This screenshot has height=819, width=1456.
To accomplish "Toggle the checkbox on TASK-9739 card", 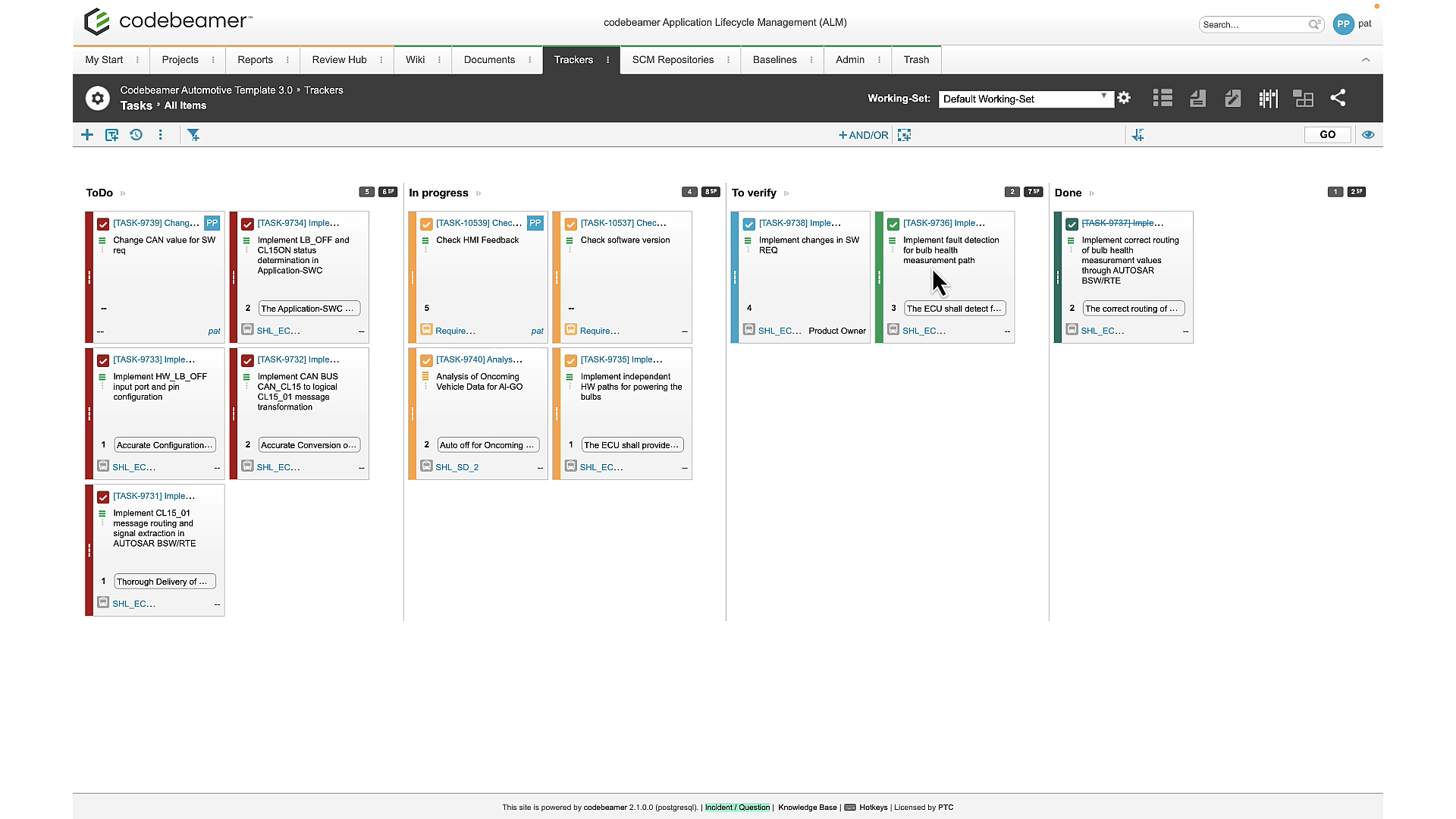I will [x=102, y=224].
